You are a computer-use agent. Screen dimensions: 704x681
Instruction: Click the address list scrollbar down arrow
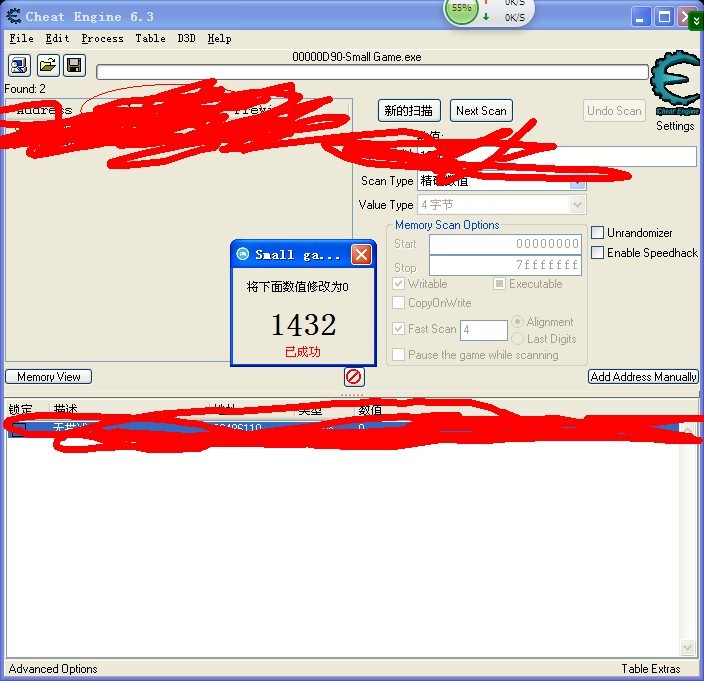(x=687, y=647)
